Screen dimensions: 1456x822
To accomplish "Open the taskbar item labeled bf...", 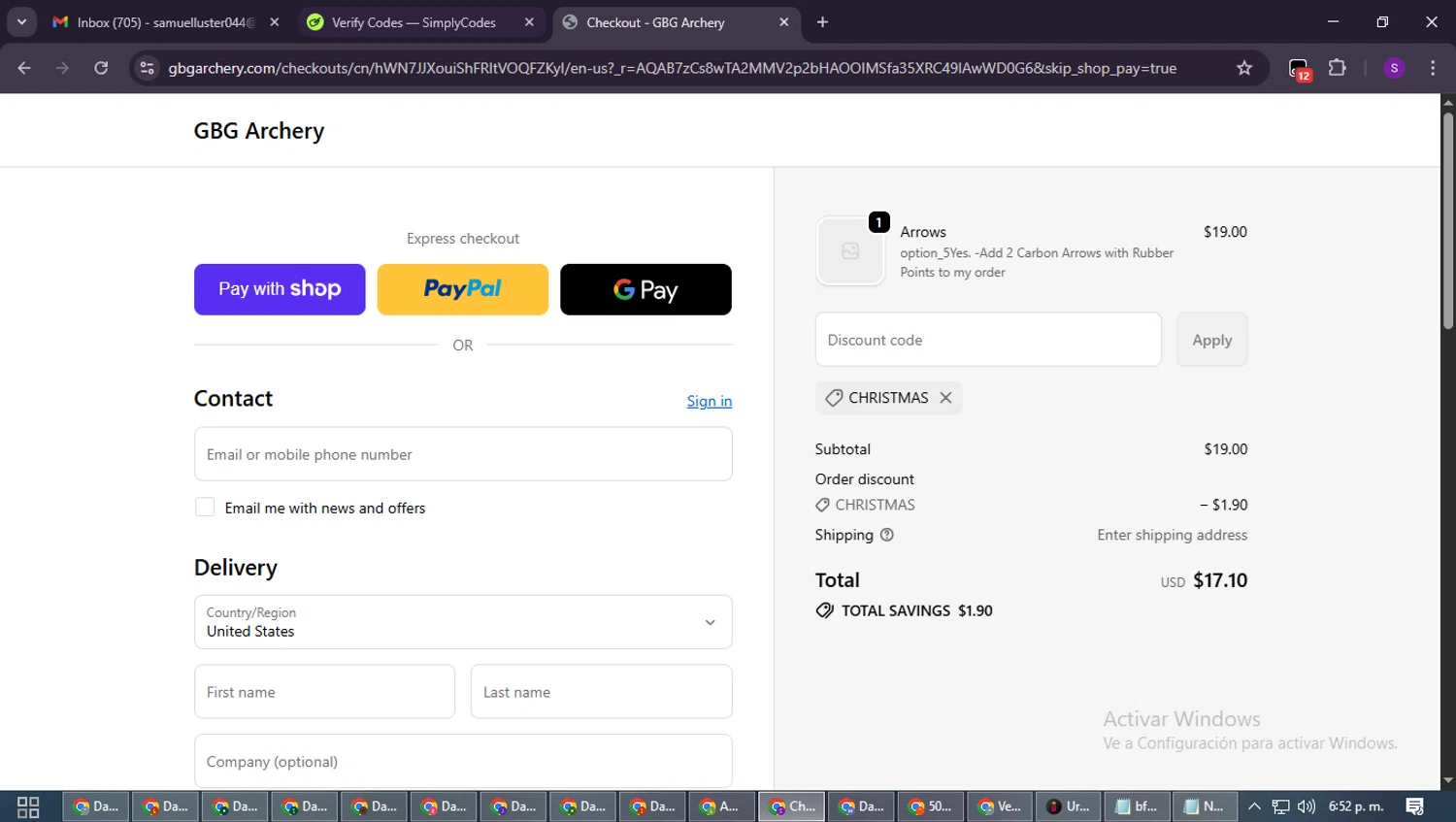I will pyautogui.click(x=1139, y=806).
